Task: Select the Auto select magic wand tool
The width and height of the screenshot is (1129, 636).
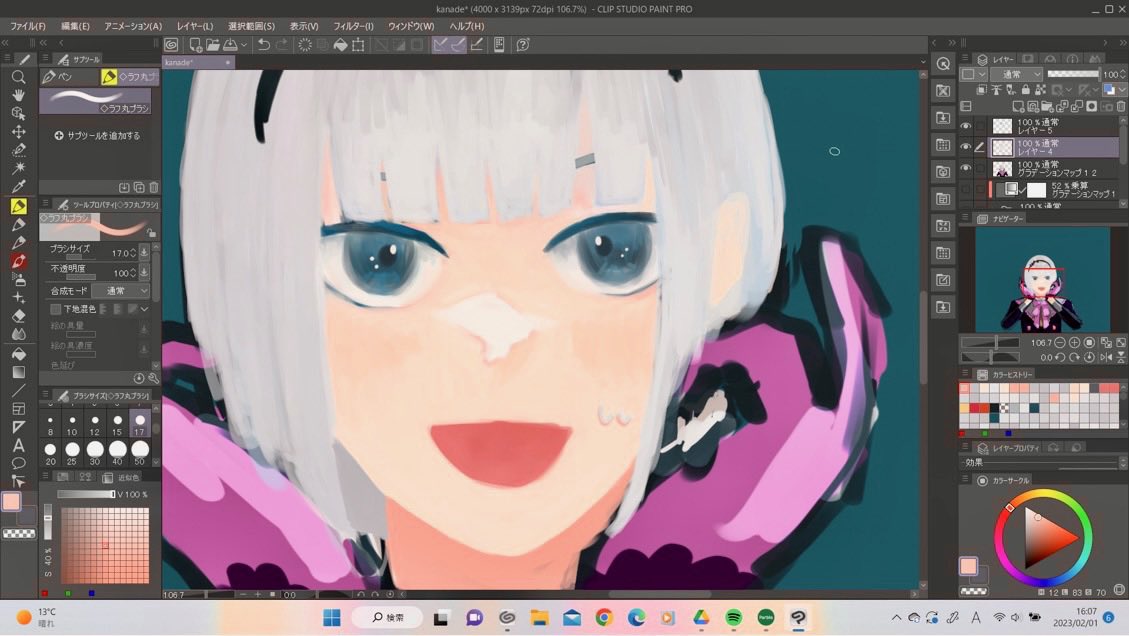Action: [x=19, y=168]
